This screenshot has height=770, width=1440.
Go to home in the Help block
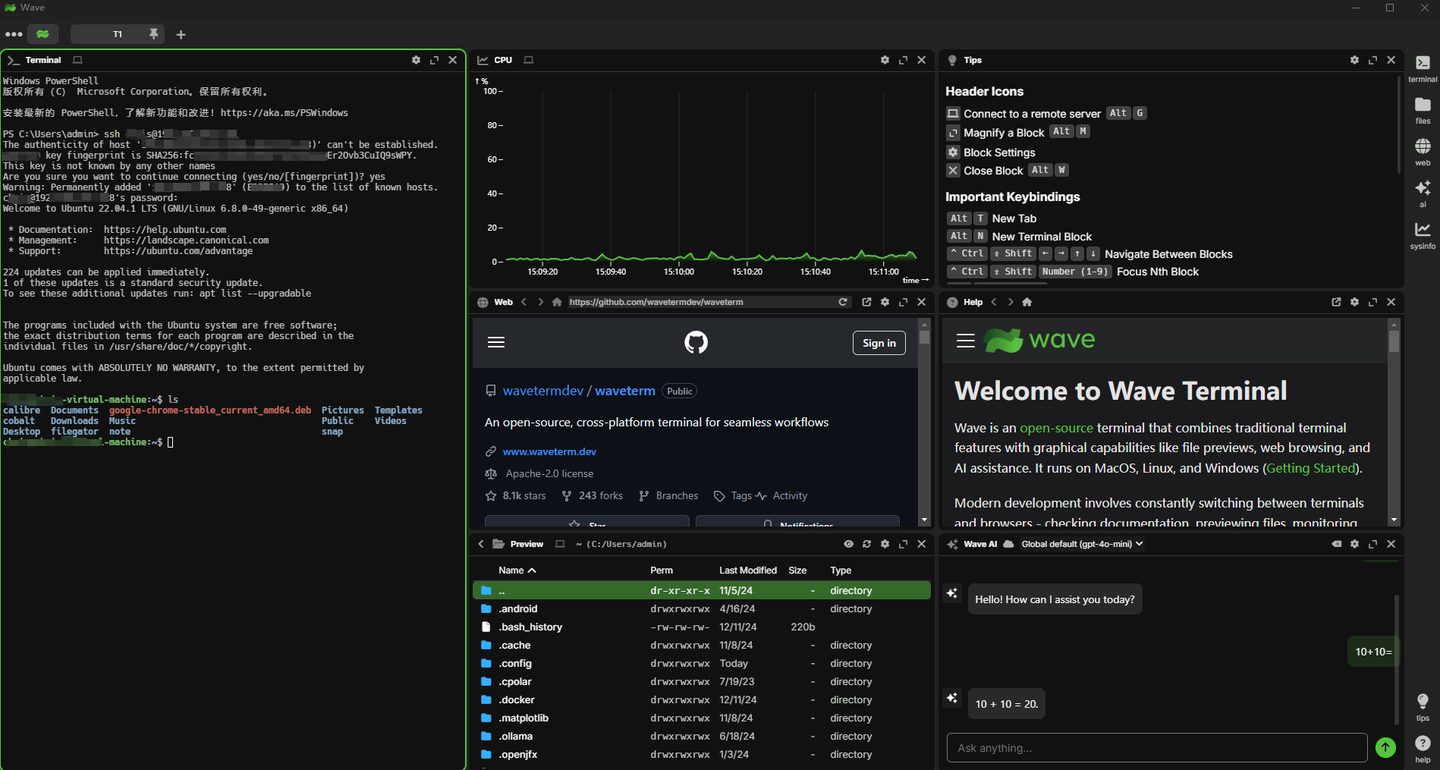pyautogui.click(x=1027, y=302)
